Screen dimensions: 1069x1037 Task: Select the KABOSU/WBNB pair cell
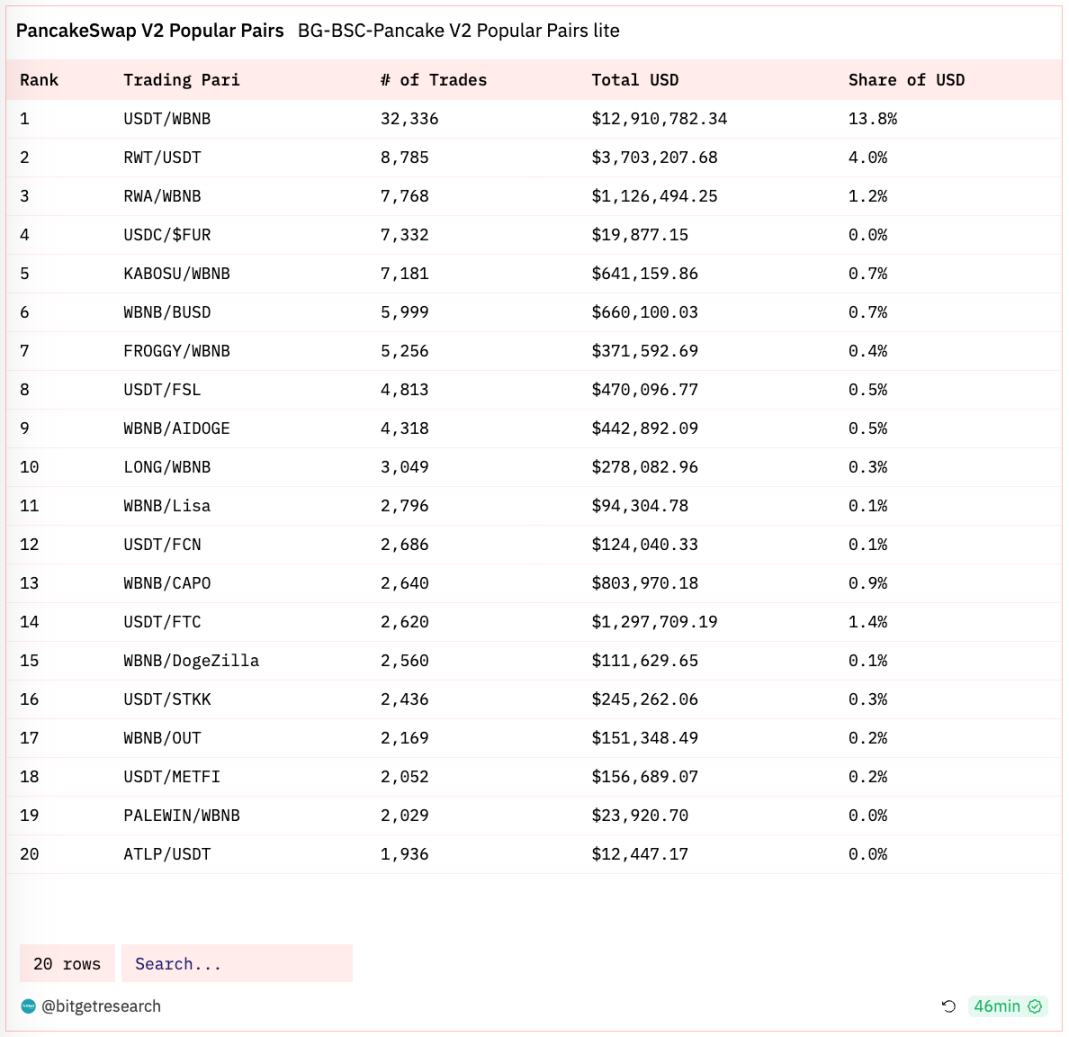177,273
